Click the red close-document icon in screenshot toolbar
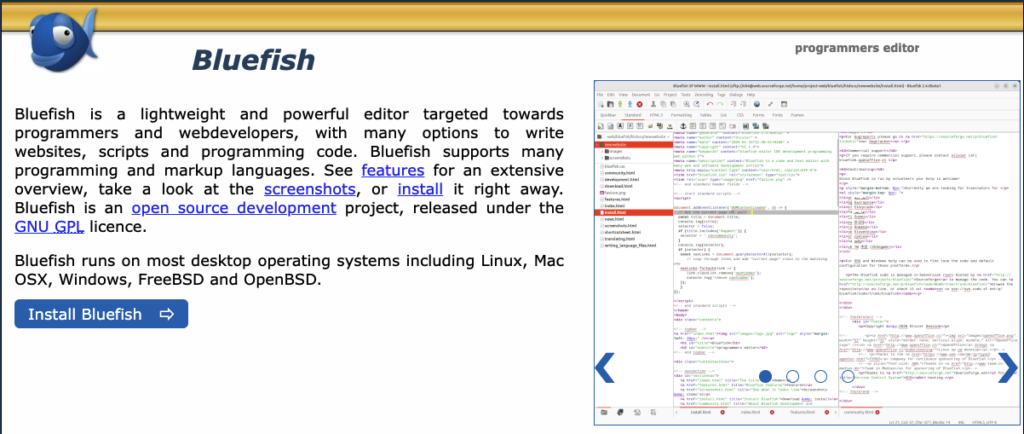Screen dimensions: 1024x434 639,104
